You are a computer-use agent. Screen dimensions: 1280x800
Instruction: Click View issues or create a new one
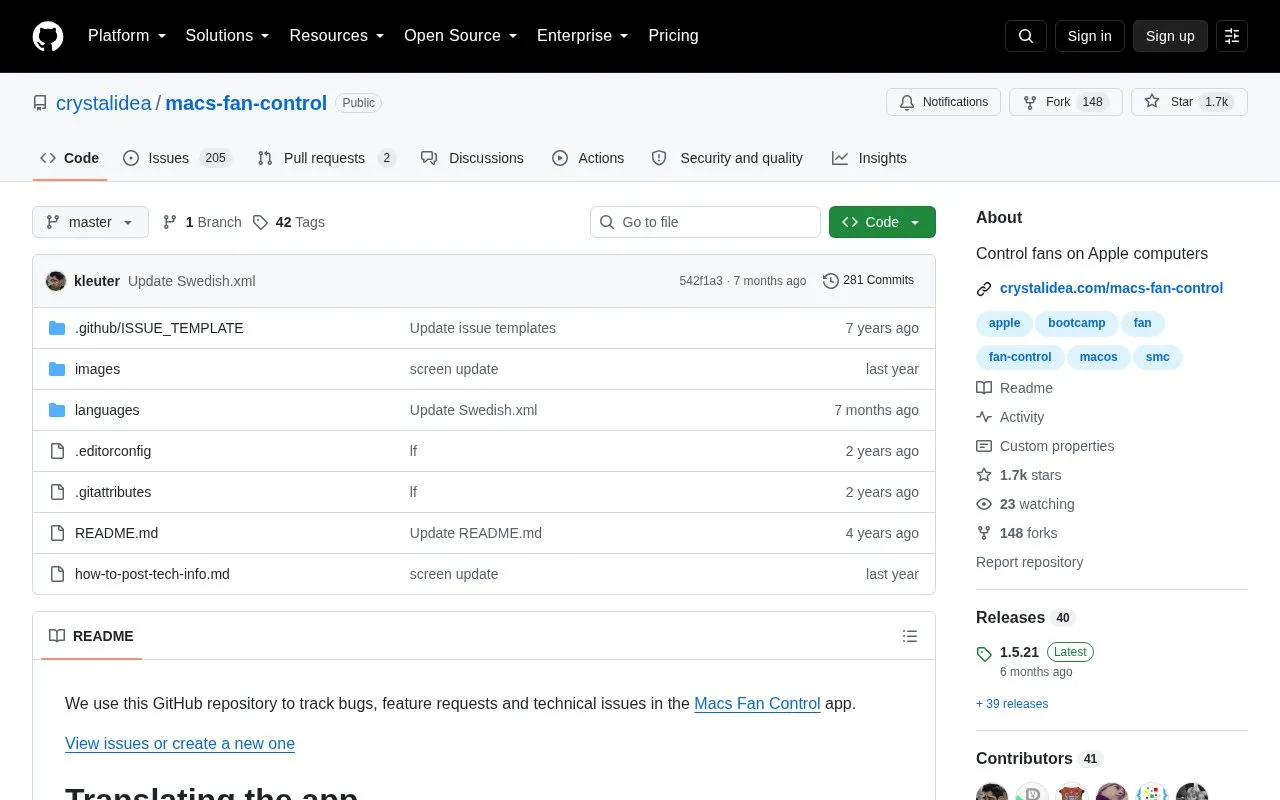(x=180, y=743)
